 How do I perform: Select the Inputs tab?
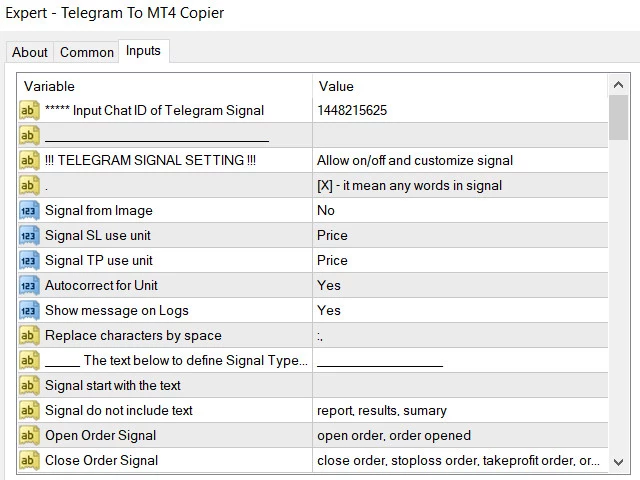[143, 51]
